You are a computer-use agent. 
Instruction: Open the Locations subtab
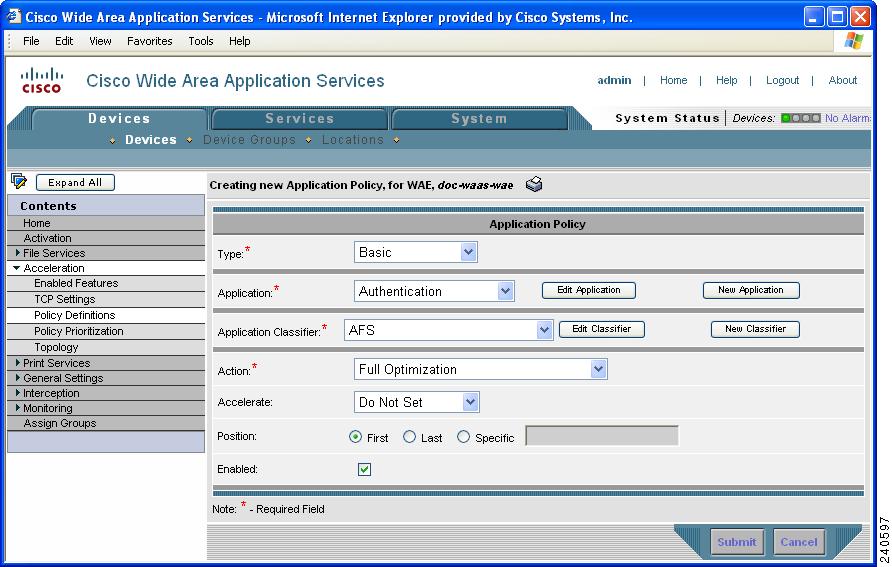[x=353, y=140]
